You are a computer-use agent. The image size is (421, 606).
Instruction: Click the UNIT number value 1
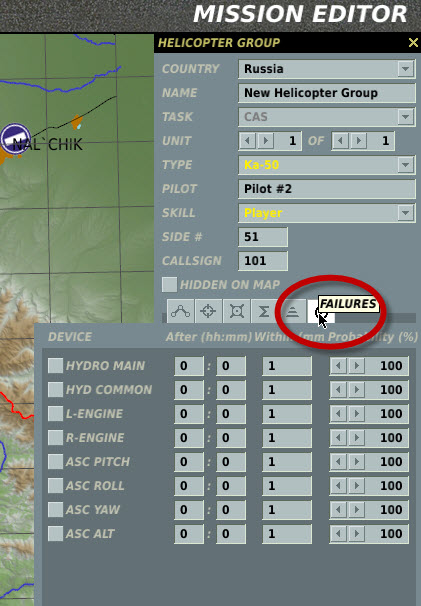tap(292, 141)
